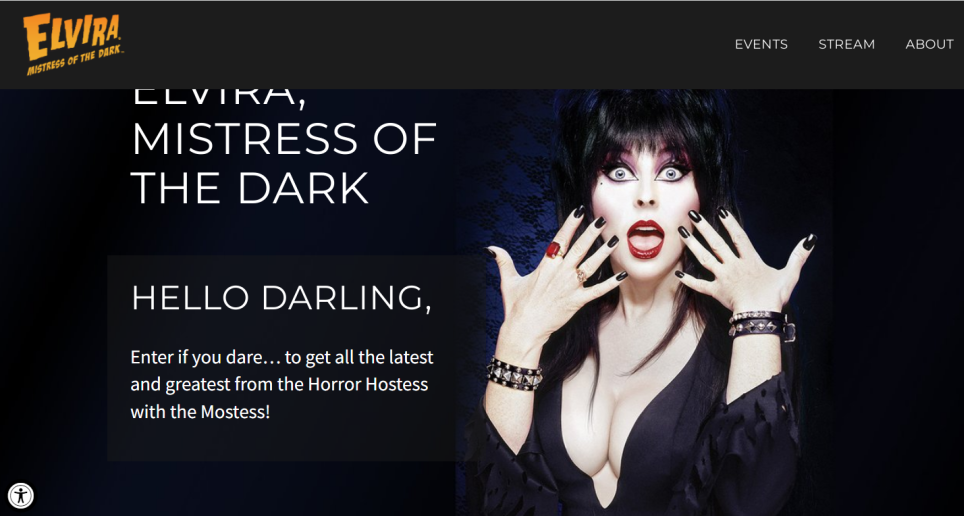Click 'Mistress of the Dark' logo tagline

[x=74, y=60]
